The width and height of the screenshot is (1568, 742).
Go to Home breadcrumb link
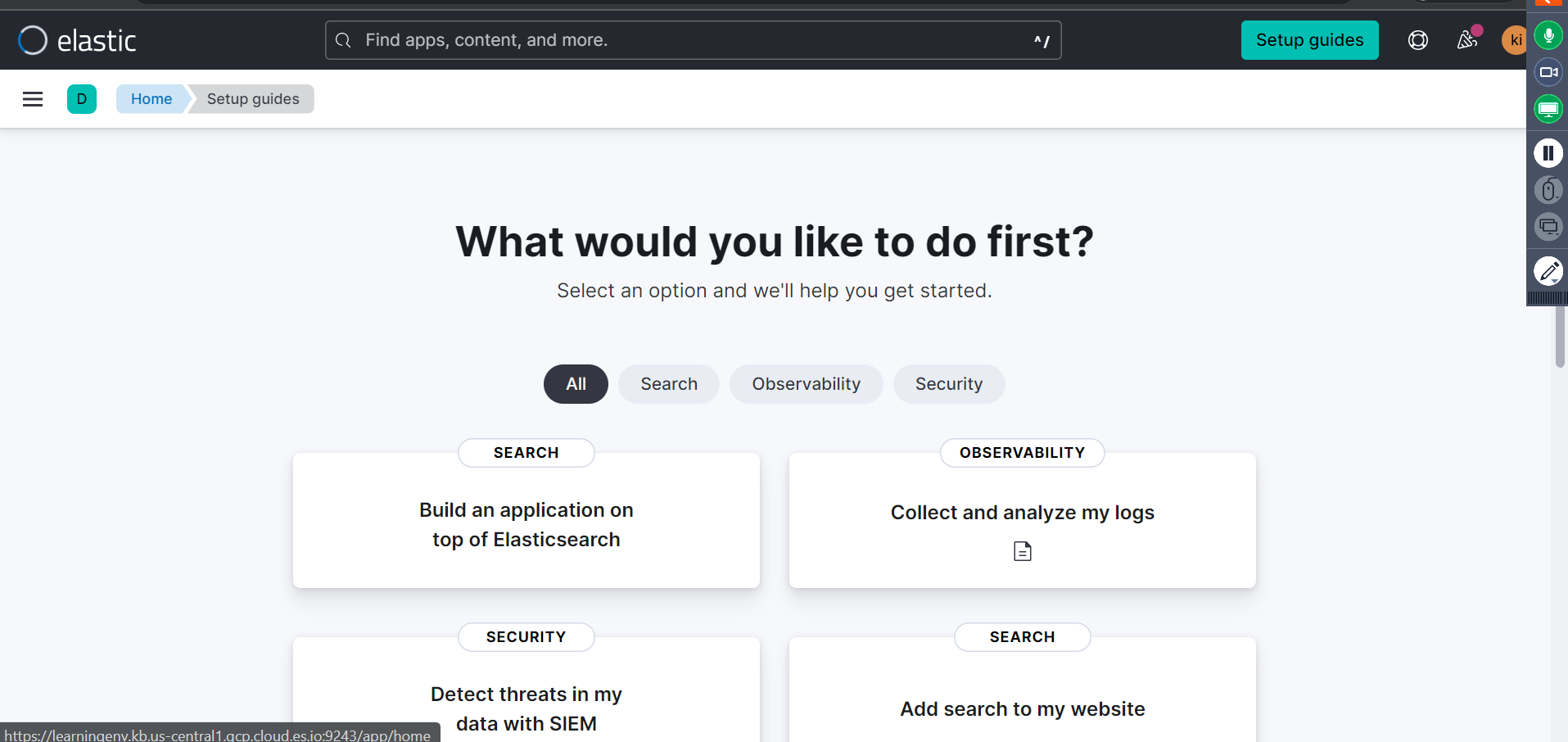151,99
